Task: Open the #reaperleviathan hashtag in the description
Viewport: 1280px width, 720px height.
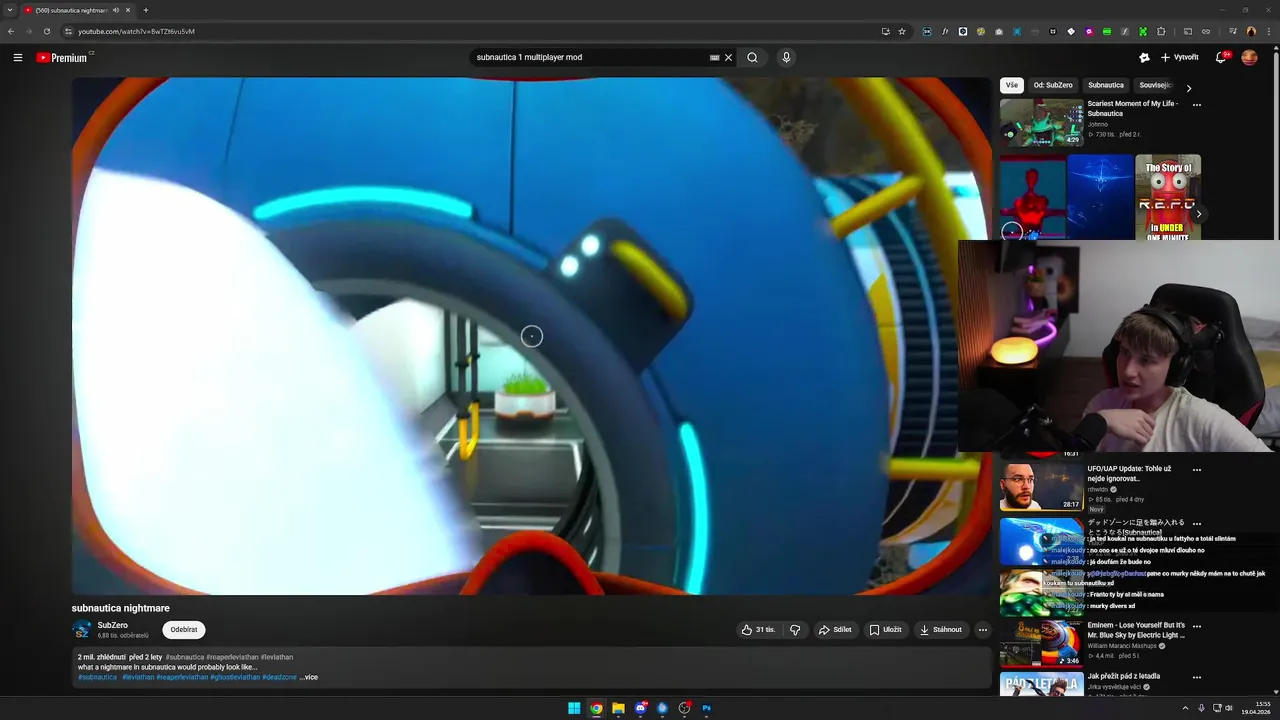Action: pyautogui.click(x=182, y=677)
